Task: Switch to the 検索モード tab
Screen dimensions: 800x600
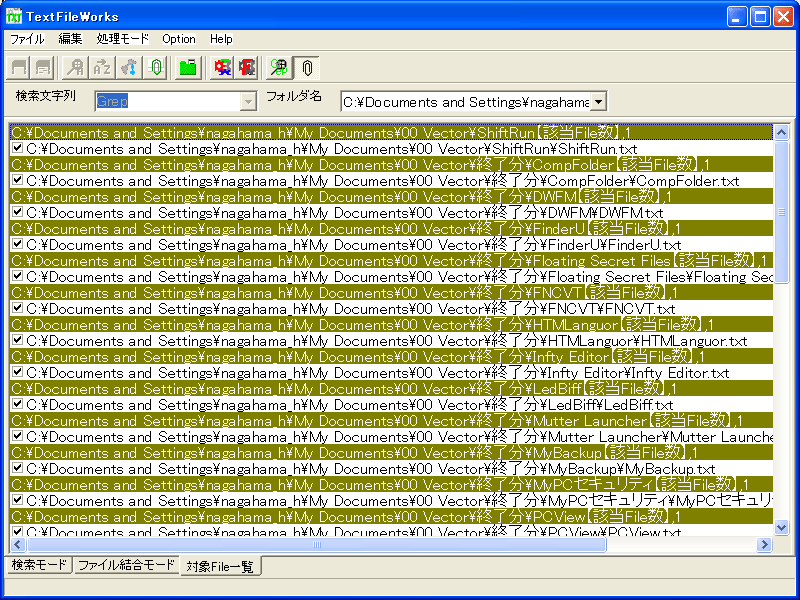Action: click(39, 565)
